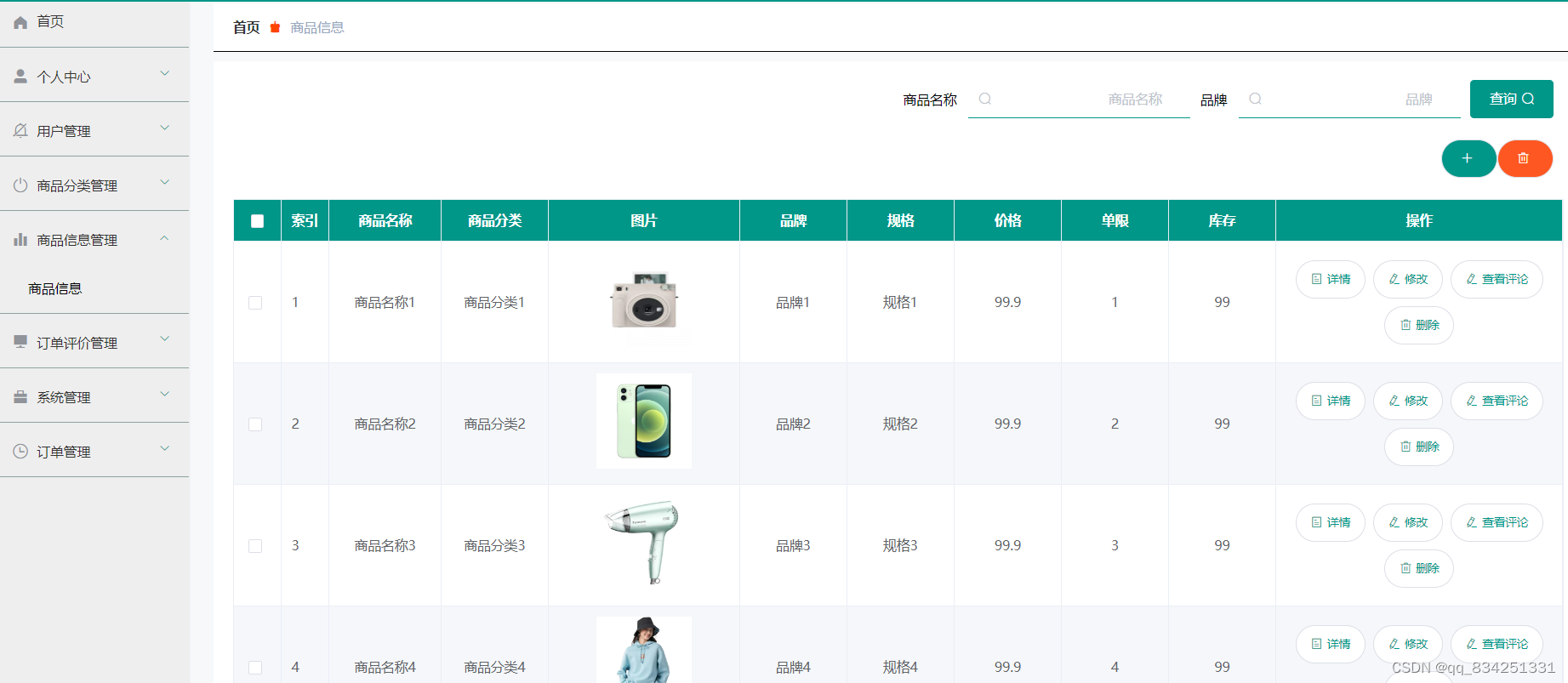Image resolution: width=1568 pixels, height=683 pixels.
Task: Click the 价格 column header
Action: click(x=1008, y=220)
